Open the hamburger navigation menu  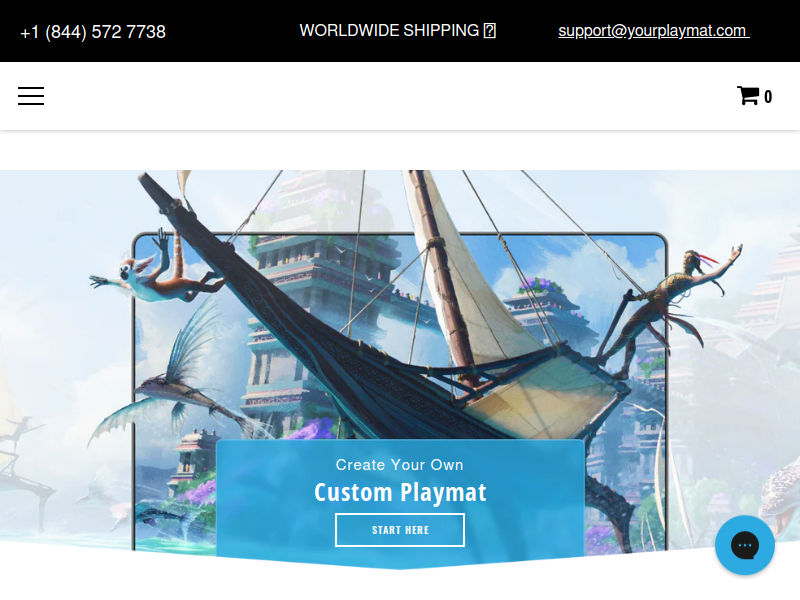[31, 96]
